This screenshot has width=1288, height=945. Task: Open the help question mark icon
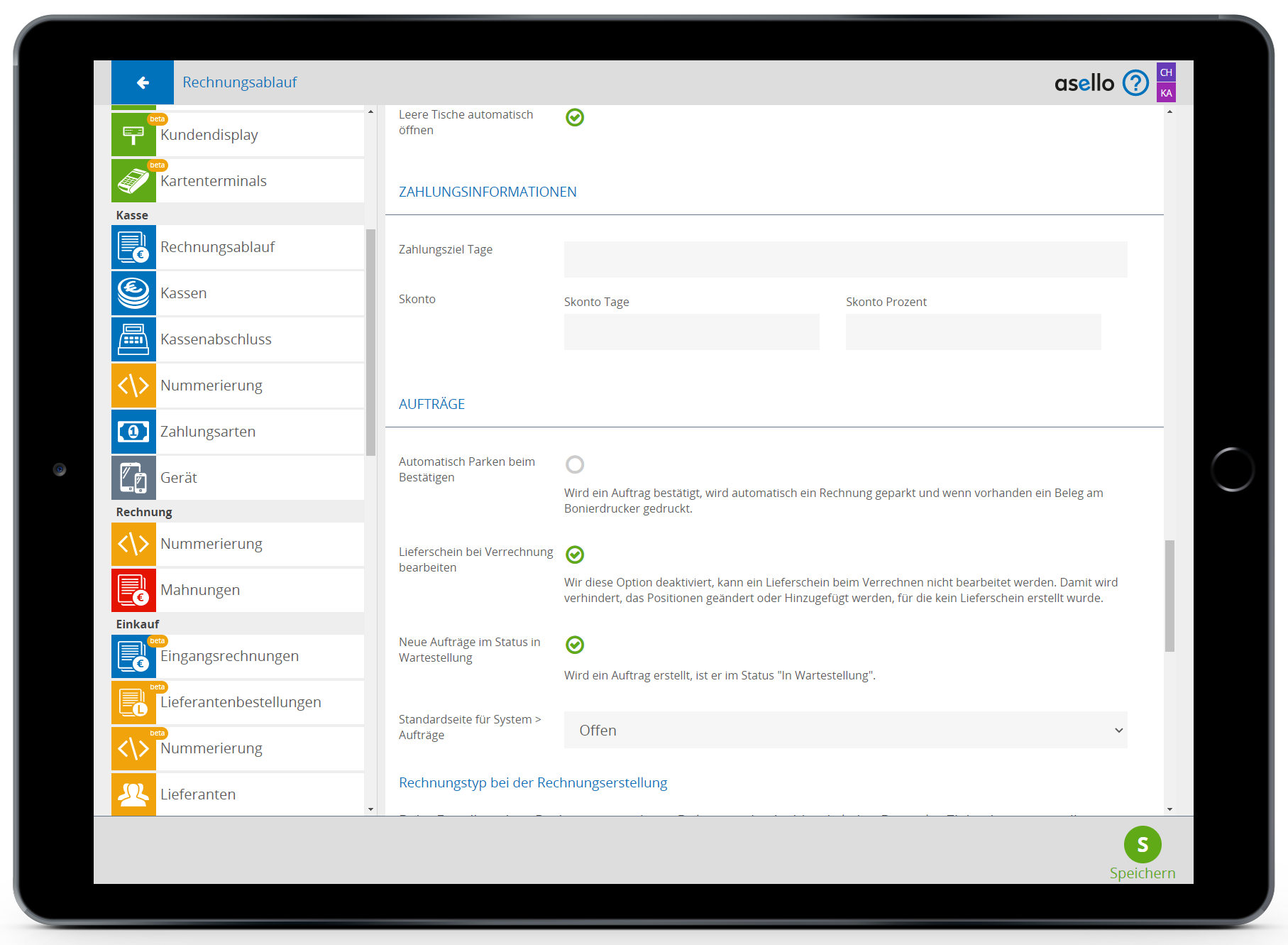(x=1135, y=83)
